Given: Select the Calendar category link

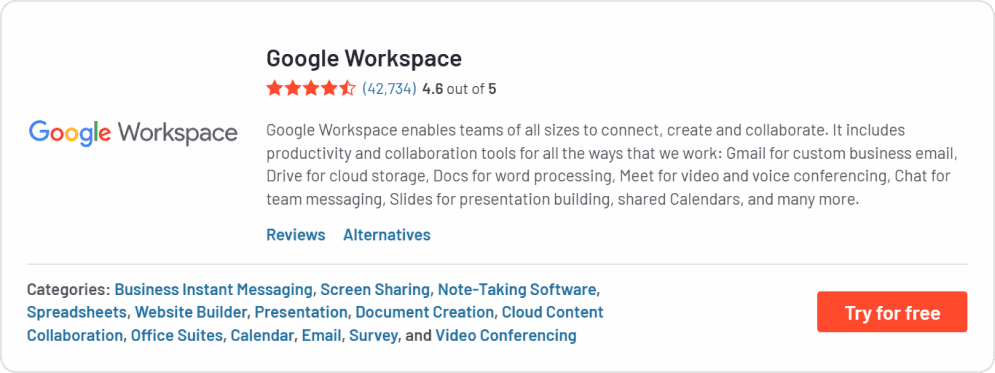Looking at the screenshot, I should [263, 335].
